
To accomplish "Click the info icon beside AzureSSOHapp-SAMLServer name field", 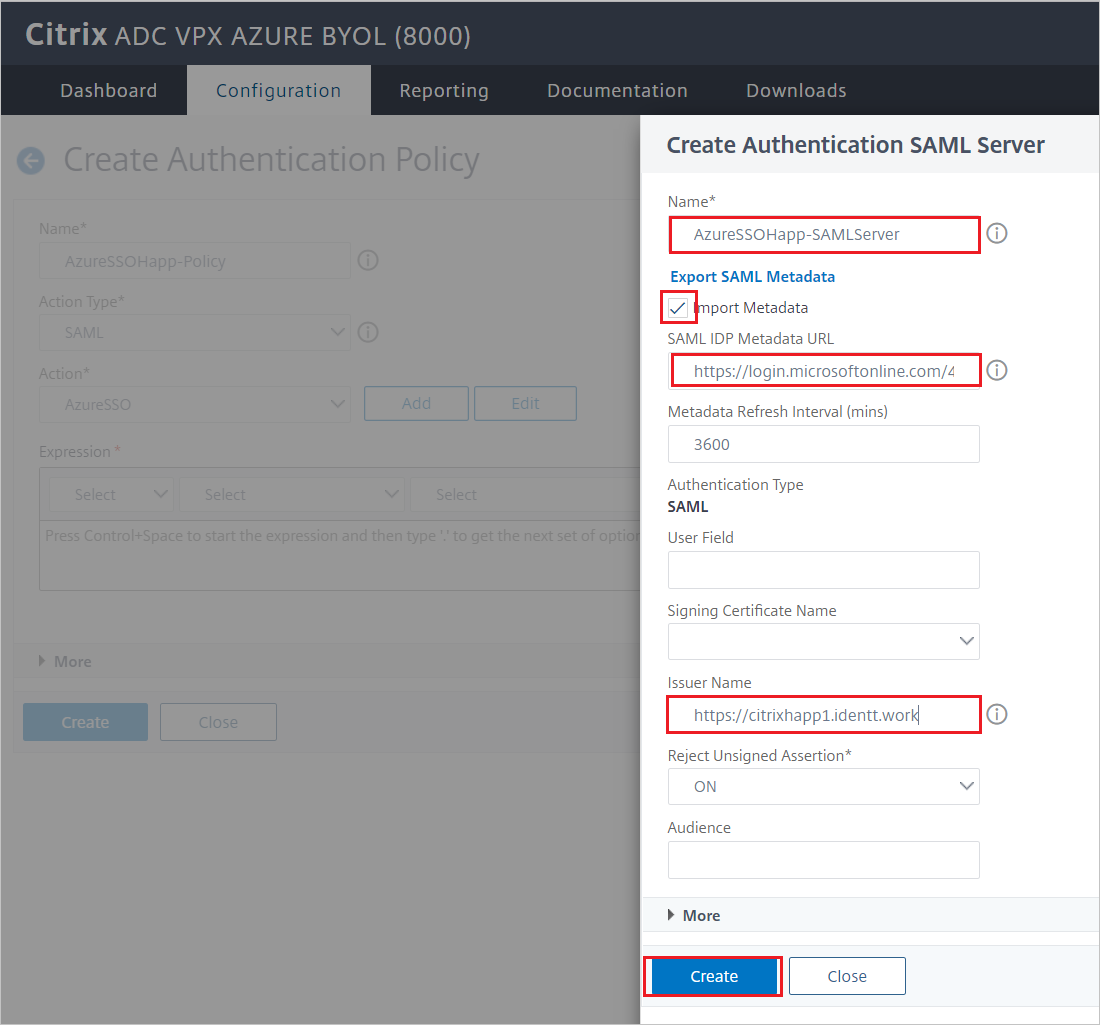I will coord(996,233).
